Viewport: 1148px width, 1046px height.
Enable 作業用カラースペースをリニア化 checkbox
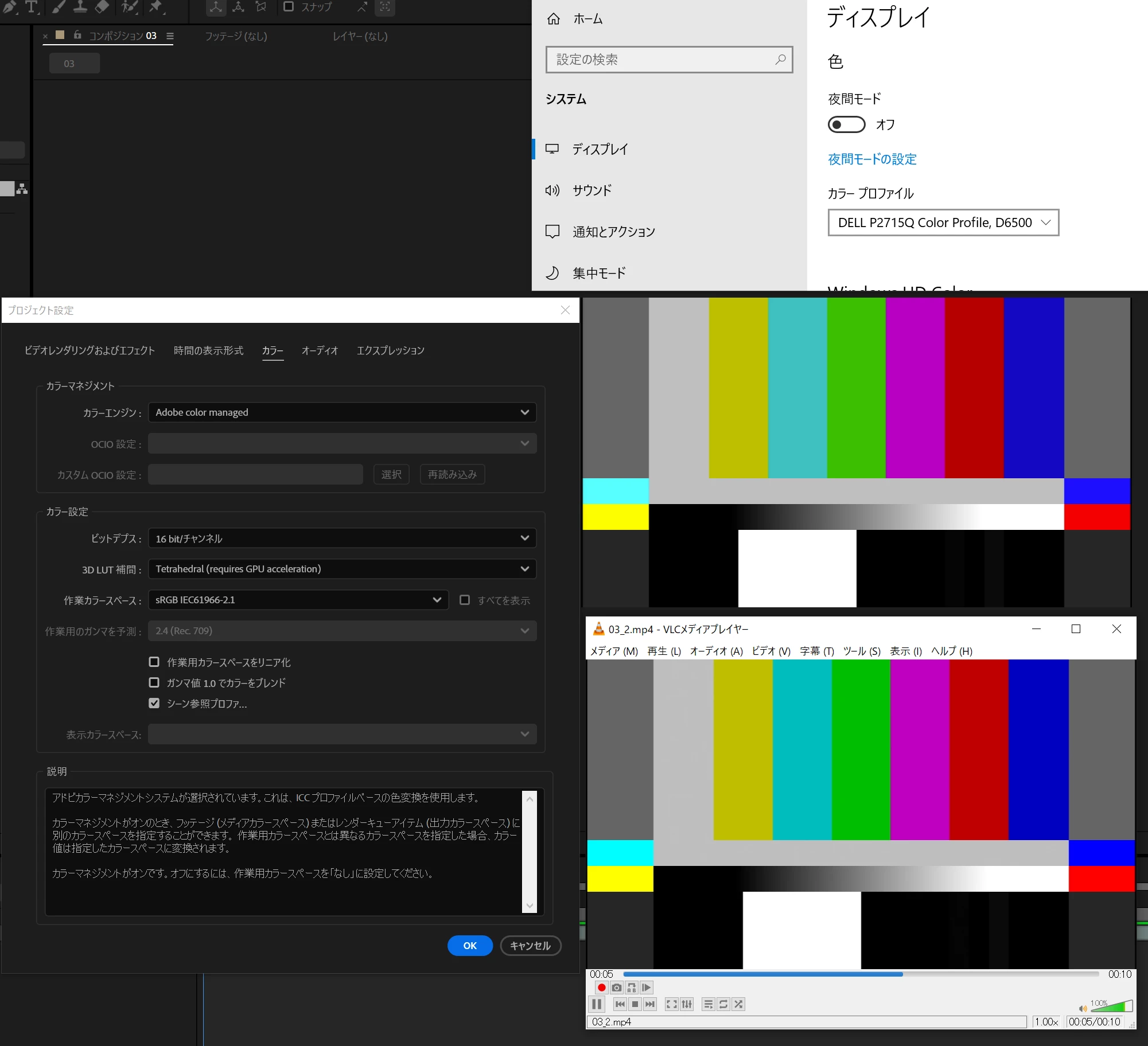[x=154, y=662]
